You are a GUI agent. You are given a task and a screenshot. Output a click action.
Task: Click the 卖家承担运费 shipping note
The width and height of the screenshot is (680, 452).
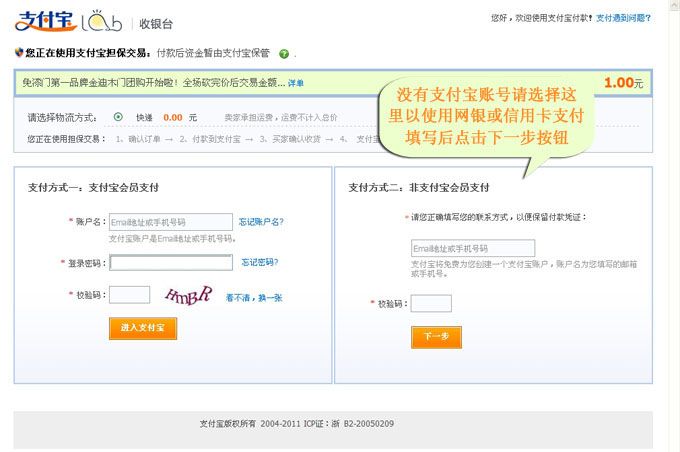click(281, 117)
